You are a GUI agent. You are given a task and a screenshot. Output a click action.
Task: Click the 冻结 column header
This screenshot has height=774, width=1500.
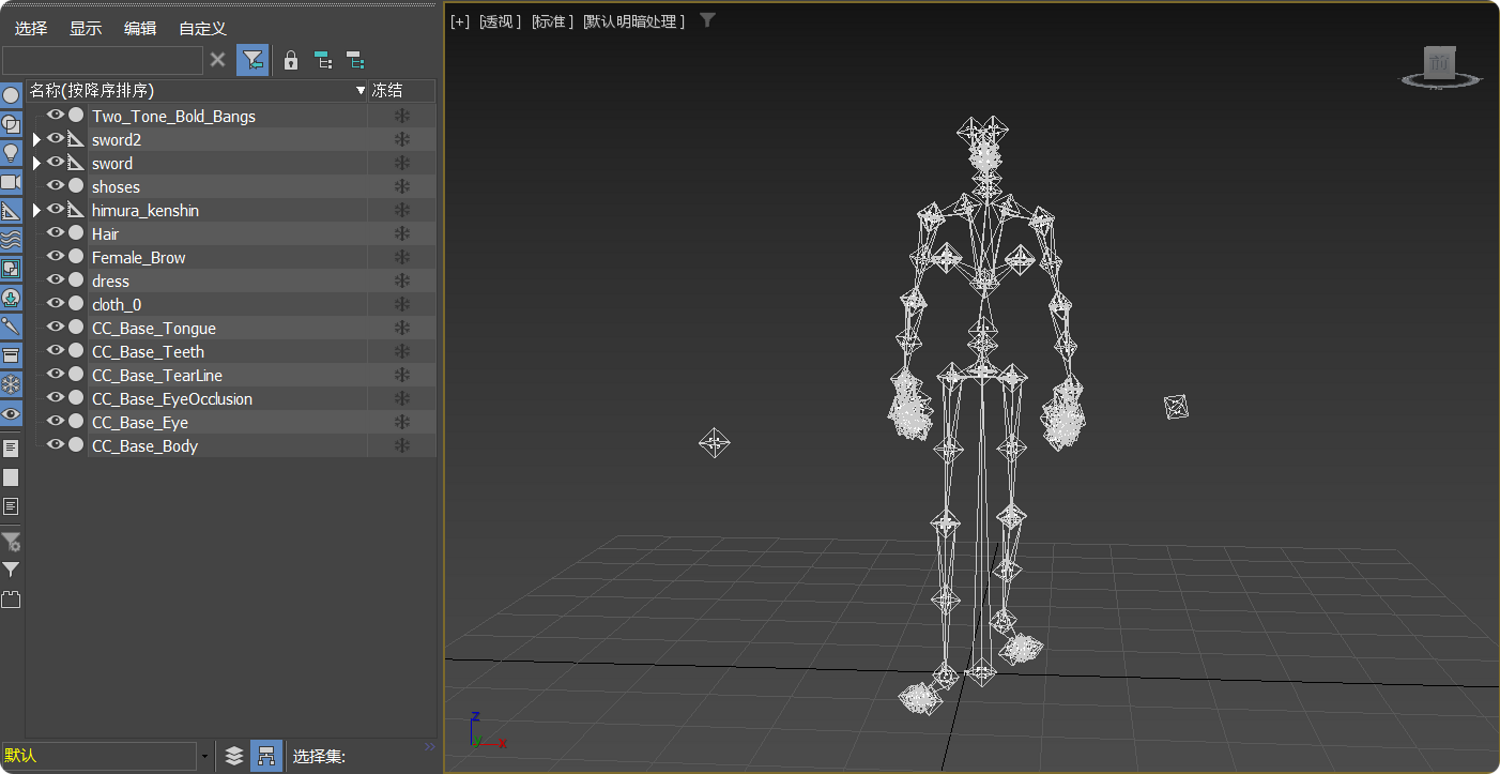[x=402, y=91]
